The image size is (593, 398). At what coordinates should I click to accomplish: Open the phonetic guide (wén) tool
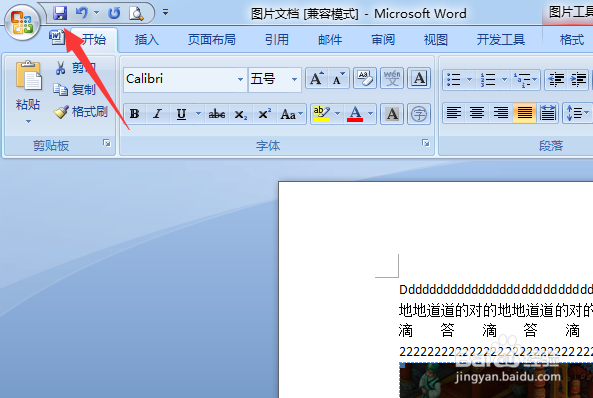point(392,78)
